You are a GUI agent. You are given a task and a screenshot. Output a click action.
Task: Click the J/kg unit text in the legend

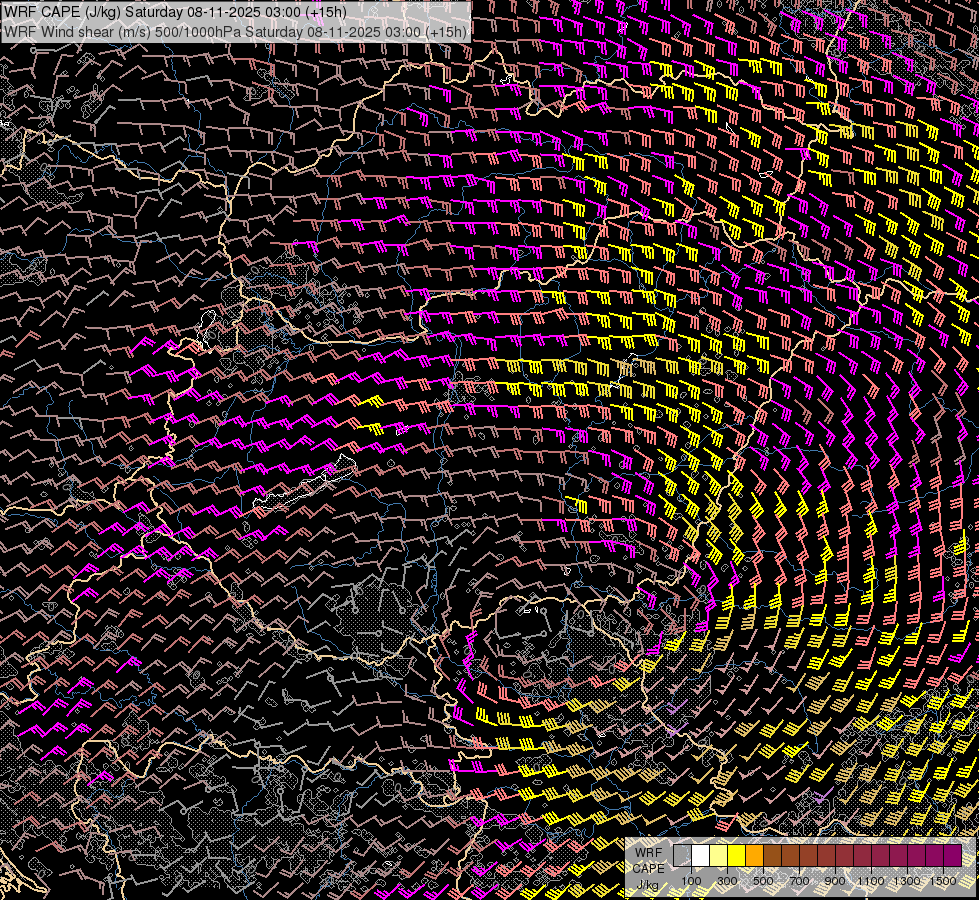648,885
